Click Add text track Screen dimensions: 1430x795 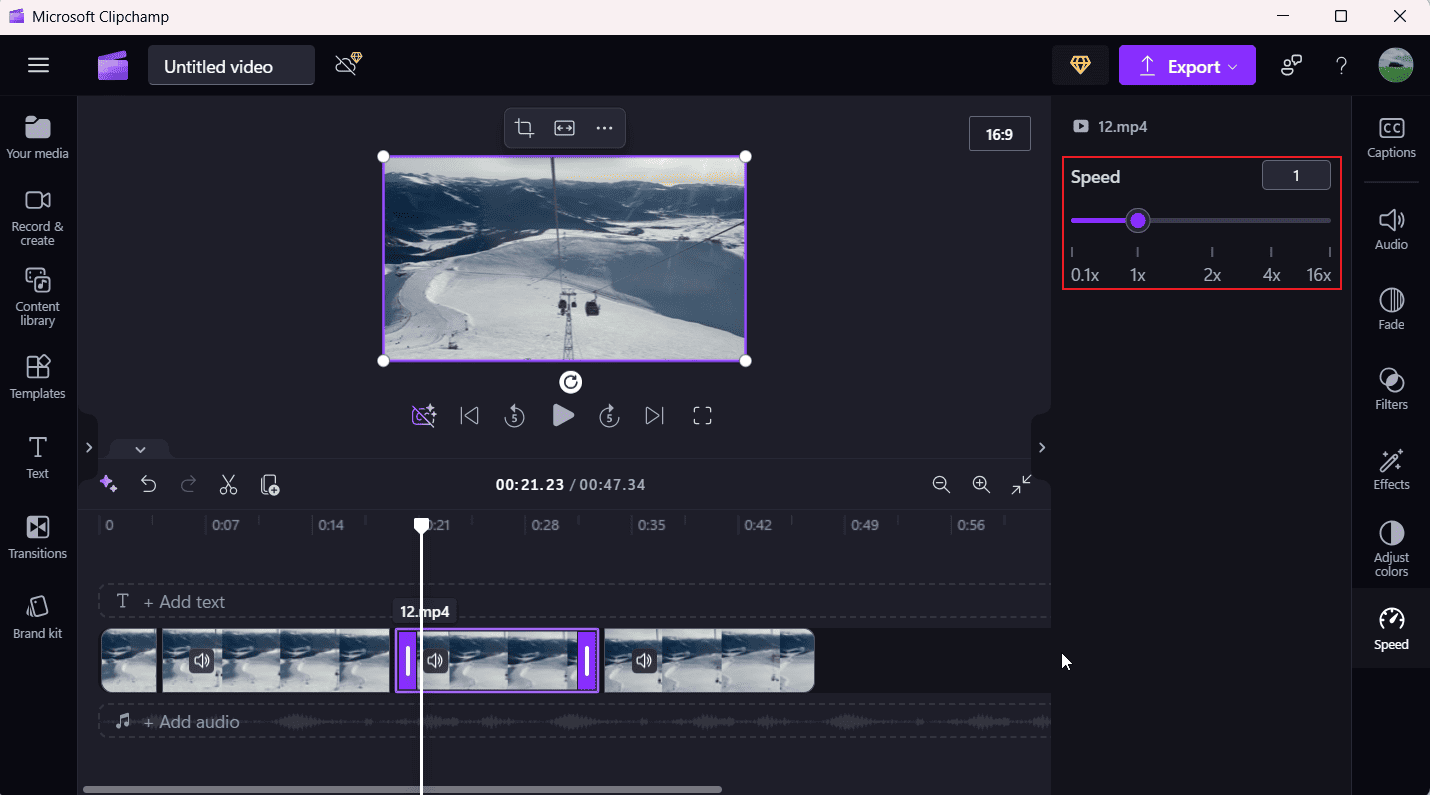(x=184, y=601)
